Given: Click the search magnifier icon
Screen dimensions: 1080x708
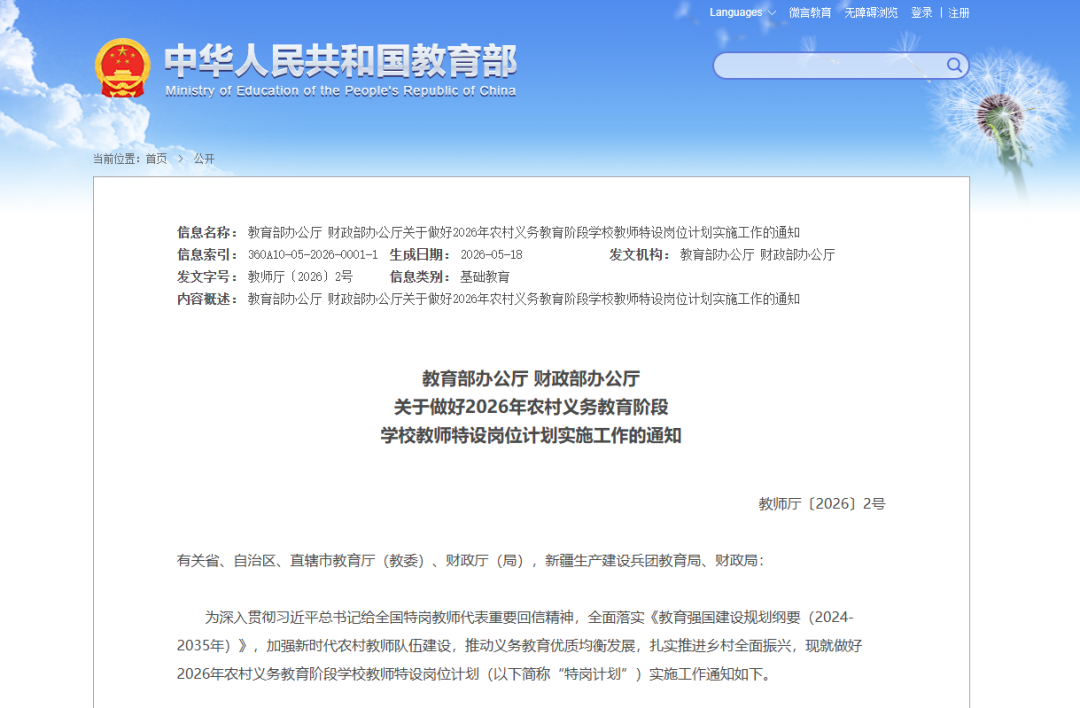Looking at the screenshot, I should [x=954, y=65].
